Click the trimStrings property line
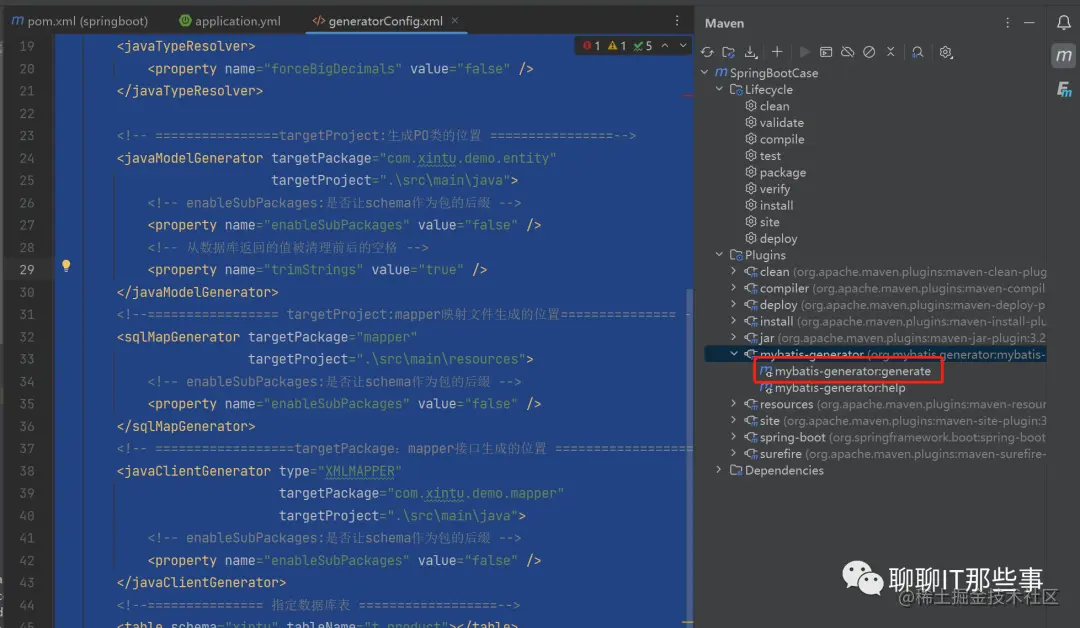This screenshot has width=1080, height=628. pos(318,270)
